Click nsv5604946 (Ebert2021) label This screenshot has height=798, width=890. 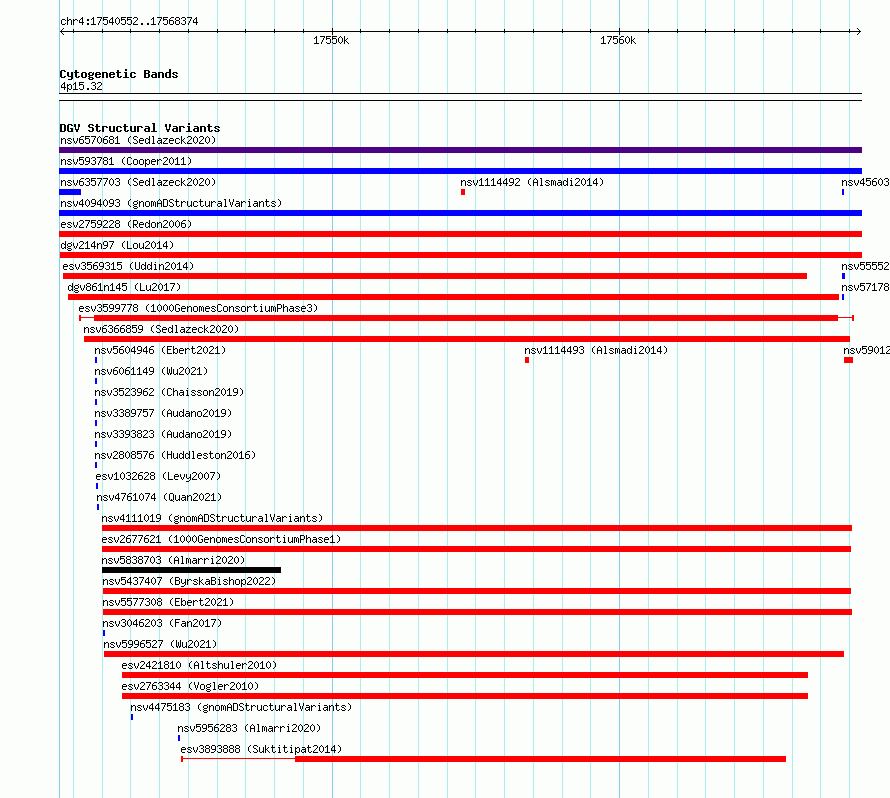[x=160, y=350]
